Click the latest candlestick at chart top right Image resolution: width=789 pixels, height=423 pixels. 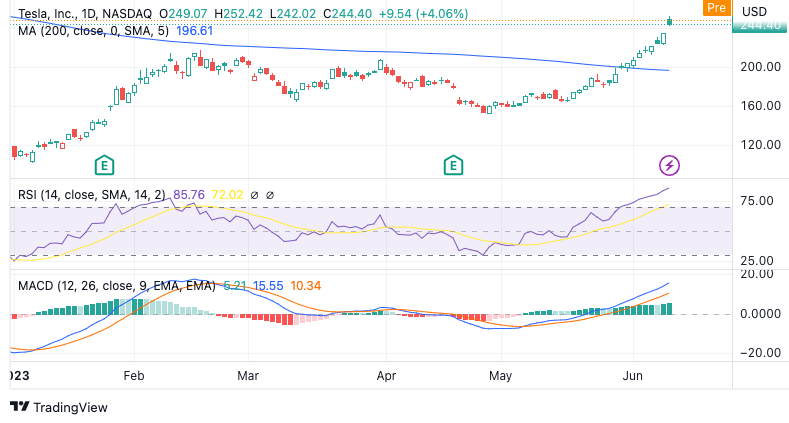[x=670, y=21]
